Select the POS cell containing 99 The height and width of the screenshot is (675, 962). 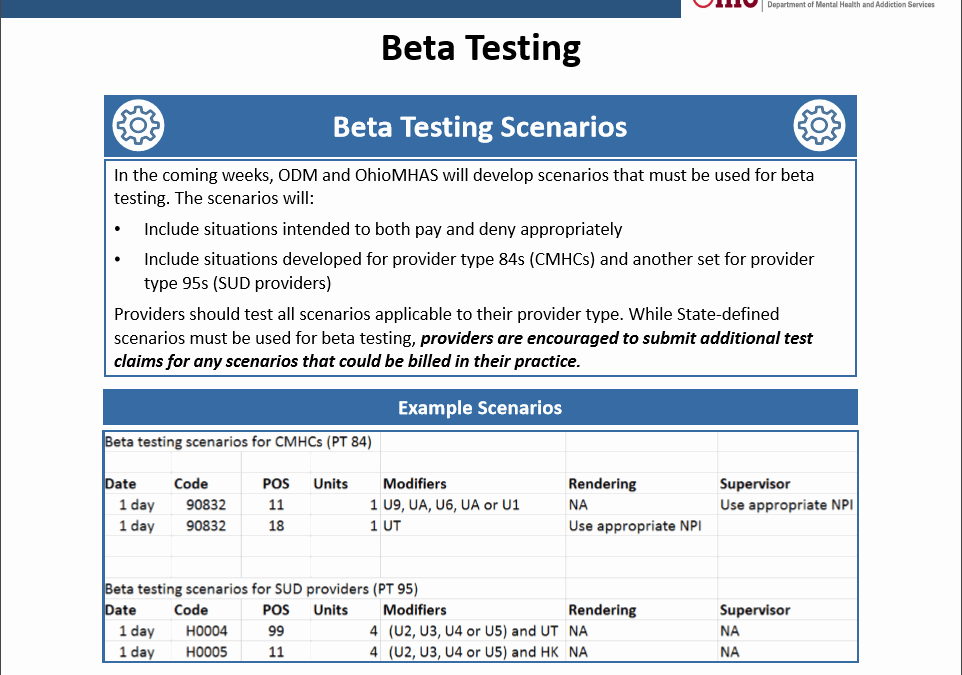coord(276,631)
